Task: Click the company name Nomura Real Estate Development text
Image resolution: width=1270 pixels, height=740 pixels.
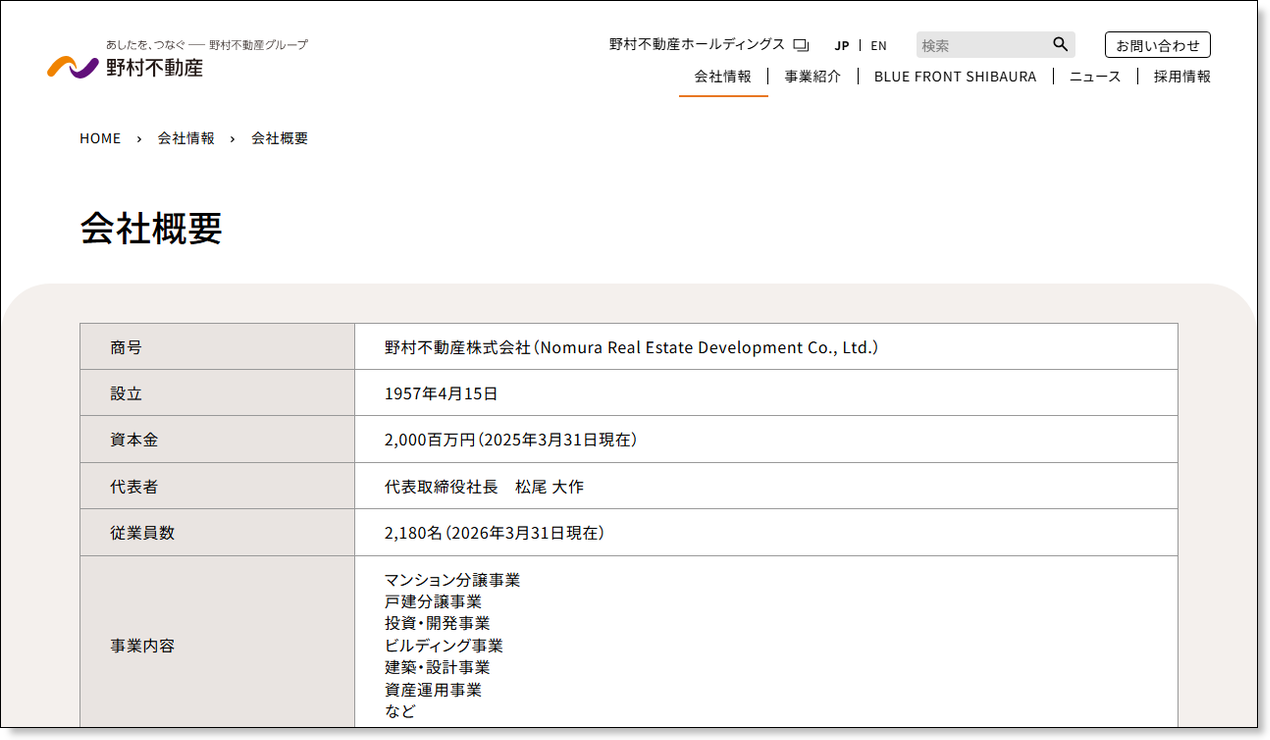Action: click(631, 348)
